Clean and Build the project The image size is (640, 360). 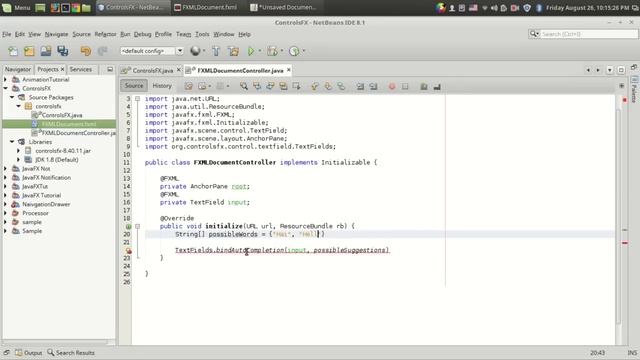point(233,51)
